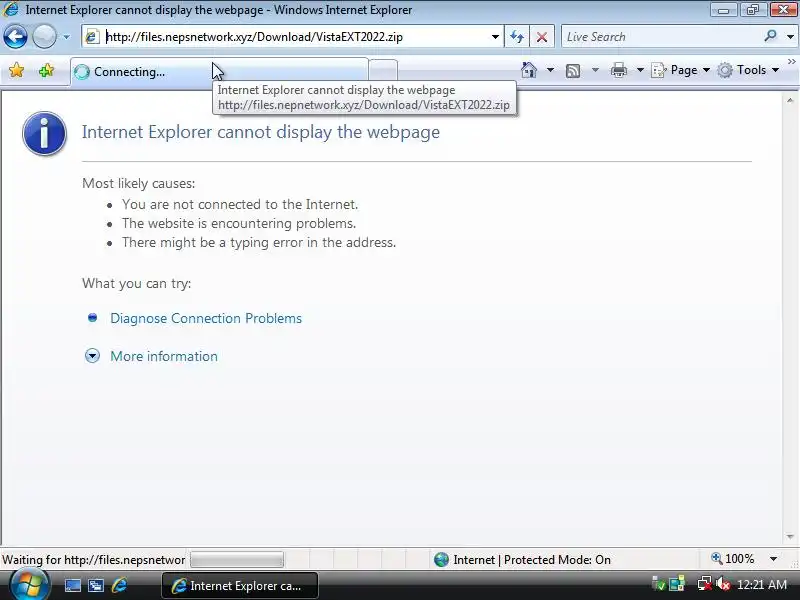Open the Favorites Center star
Image resolution: width=800 pixels, height=600 pixels.
click(x=16, y=70)
